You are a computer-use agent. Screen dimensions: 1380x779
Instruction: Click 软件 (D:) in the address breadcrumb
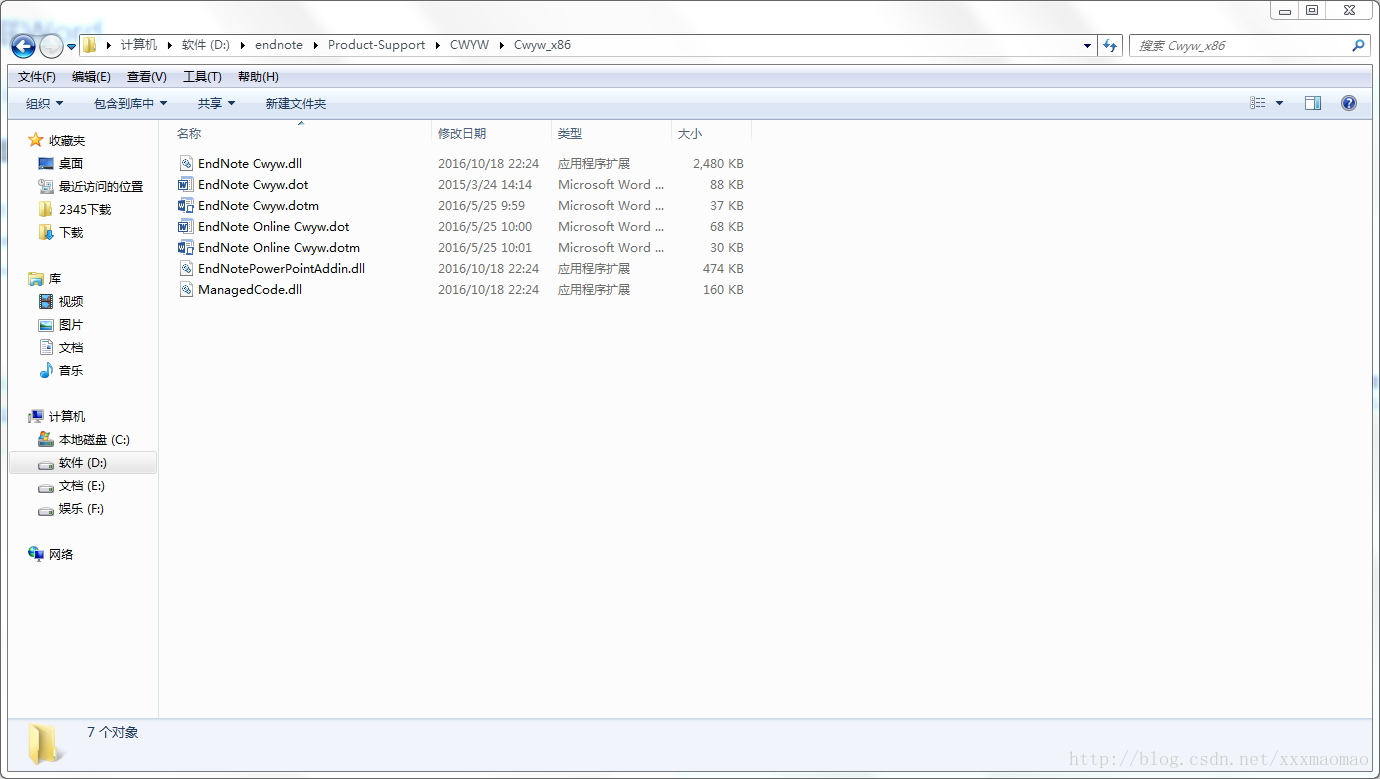click(x=206, y=45)
